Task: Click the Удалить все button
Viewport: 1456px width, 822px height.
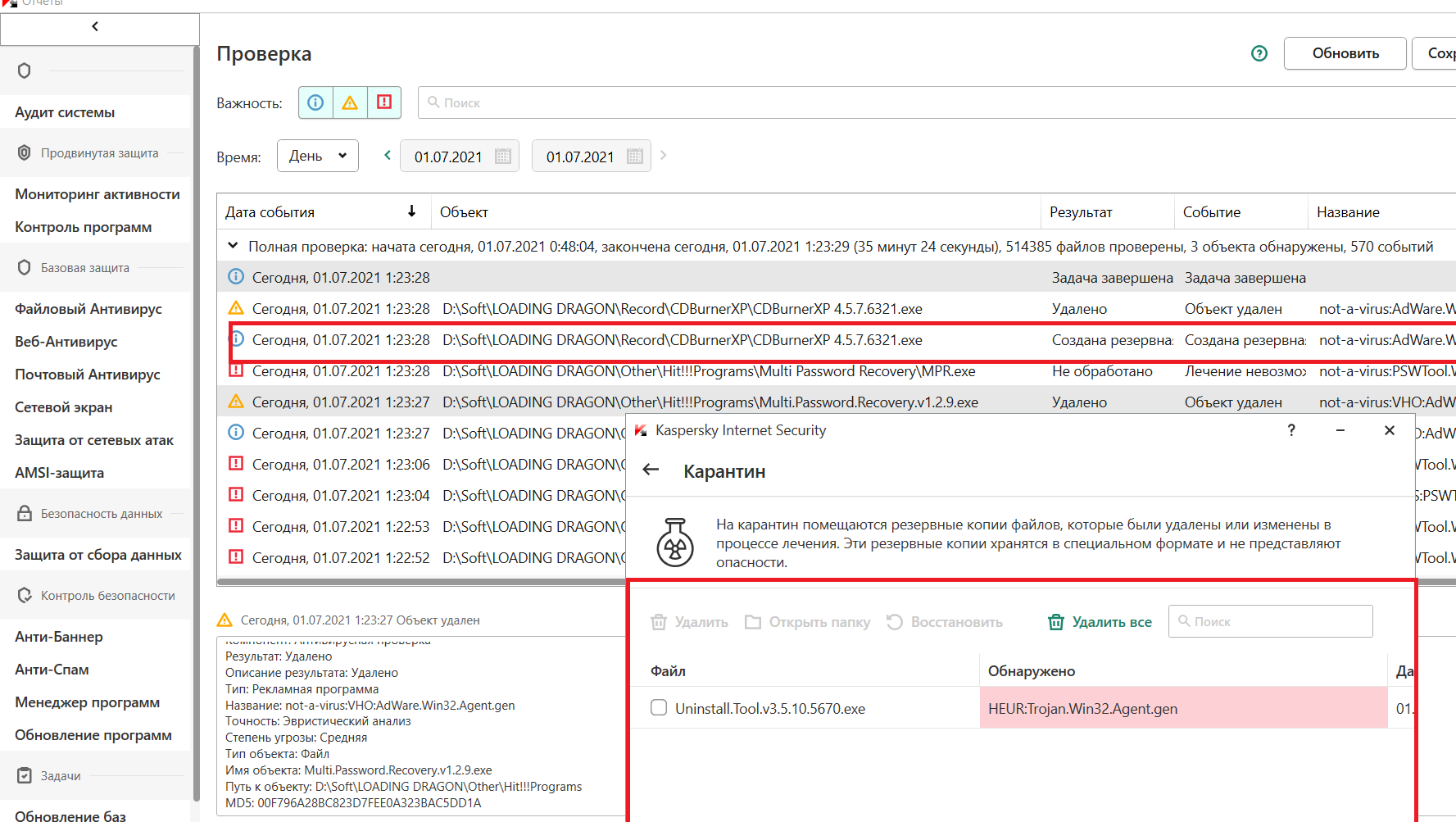Action: (1100, 622)
